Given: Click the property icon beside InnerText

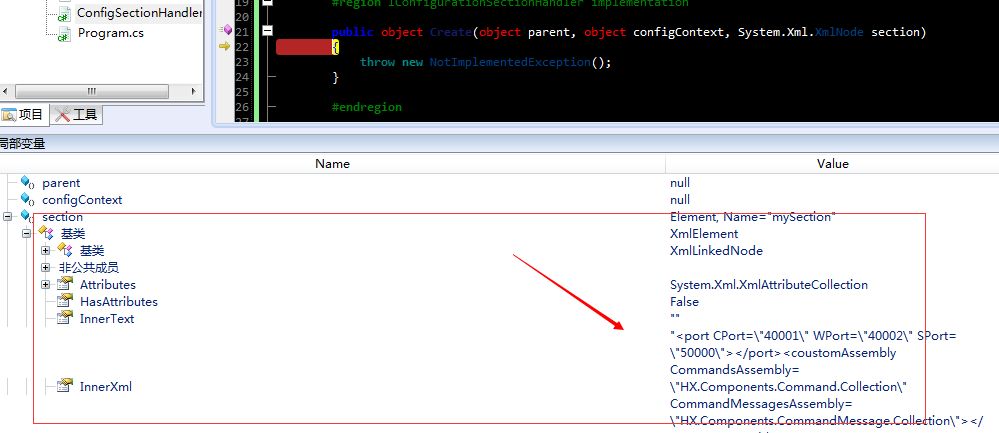Looking at the screenshot, I should [x=65, y=319].
